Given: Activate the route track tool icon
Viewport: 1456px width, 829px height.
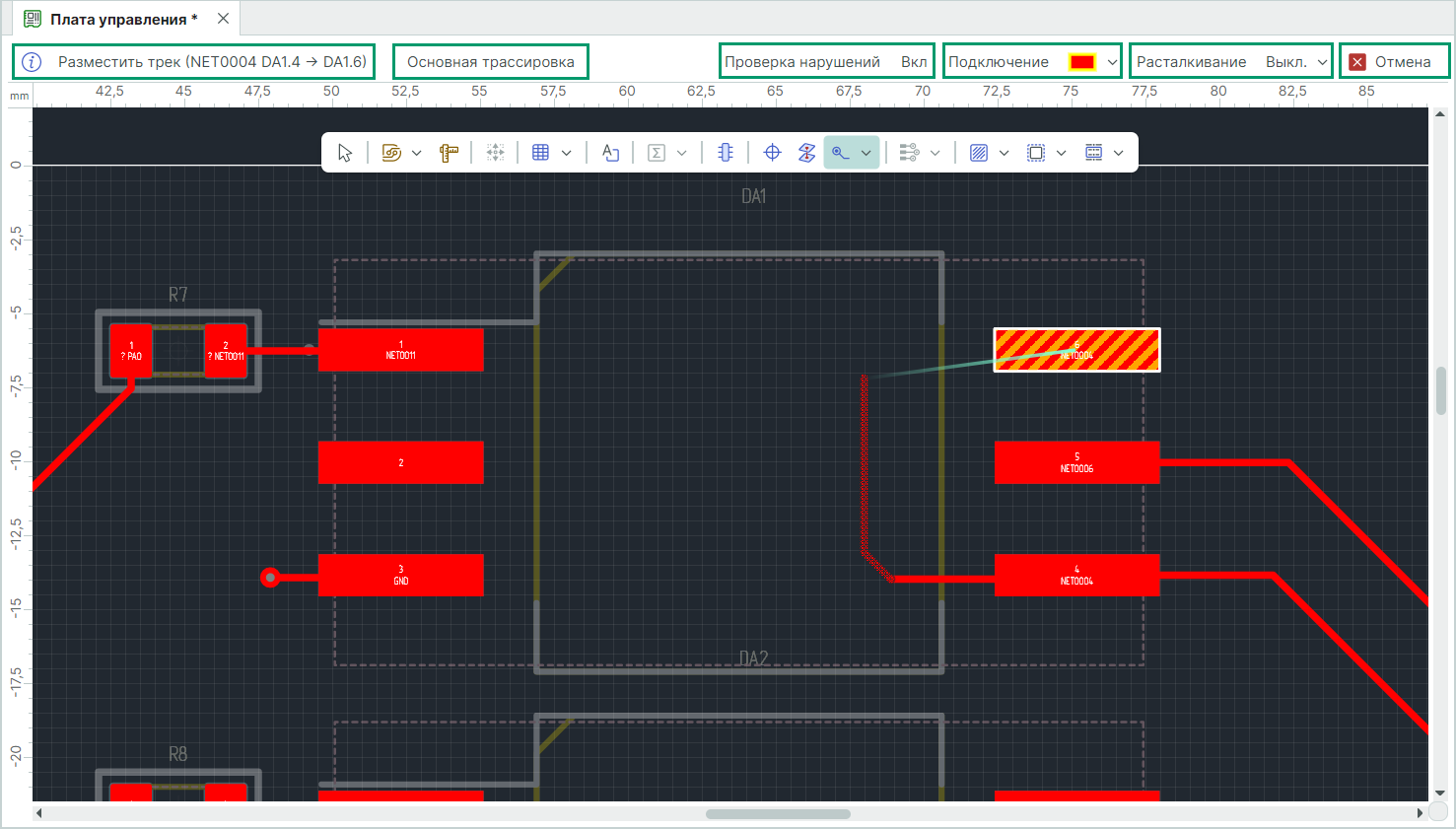Looking at the screenshot, I should (x=840, y=153).
